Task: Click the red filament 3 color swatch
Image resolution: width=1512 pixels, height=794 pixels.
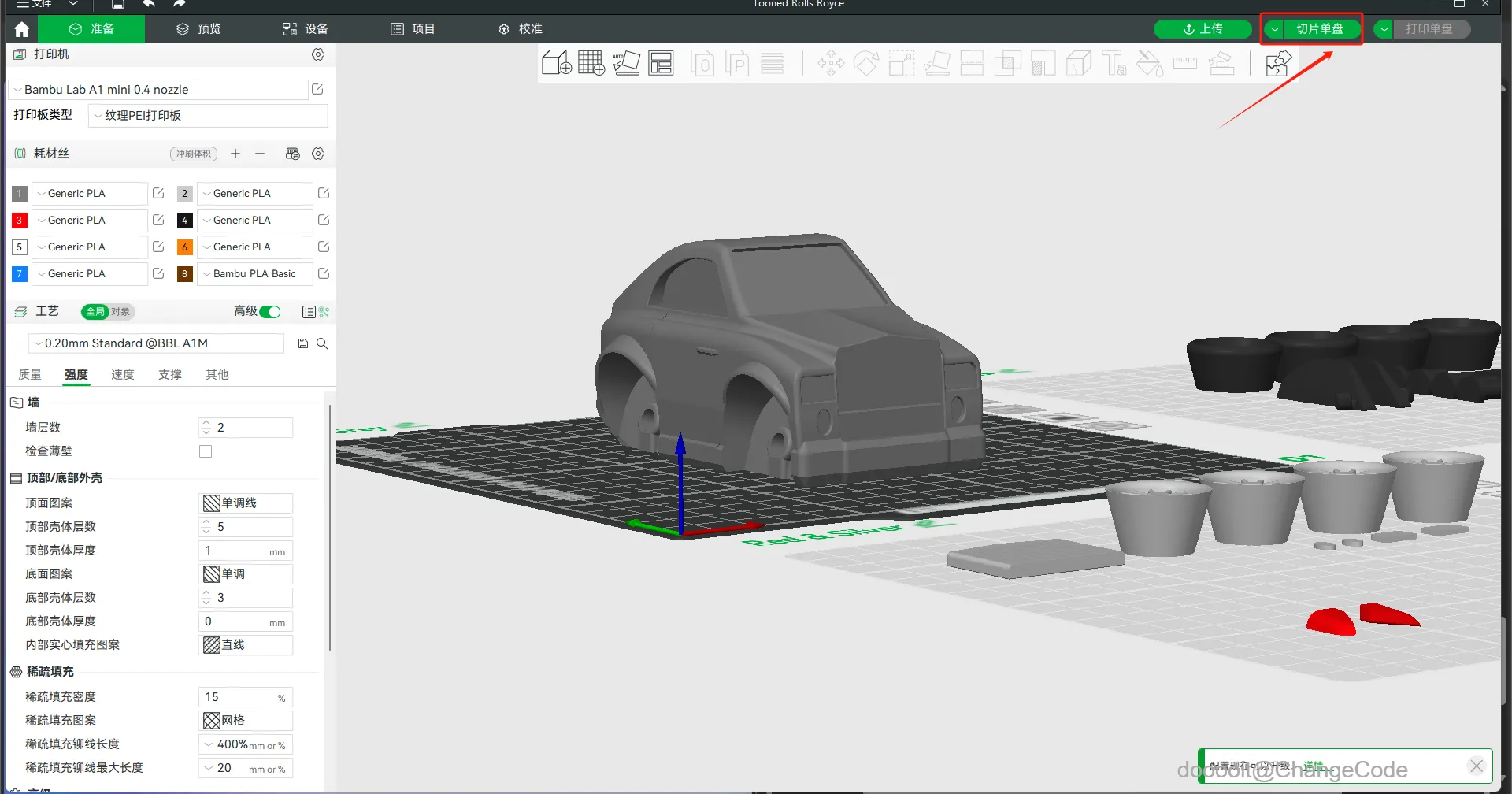Action: coord(20,221)
